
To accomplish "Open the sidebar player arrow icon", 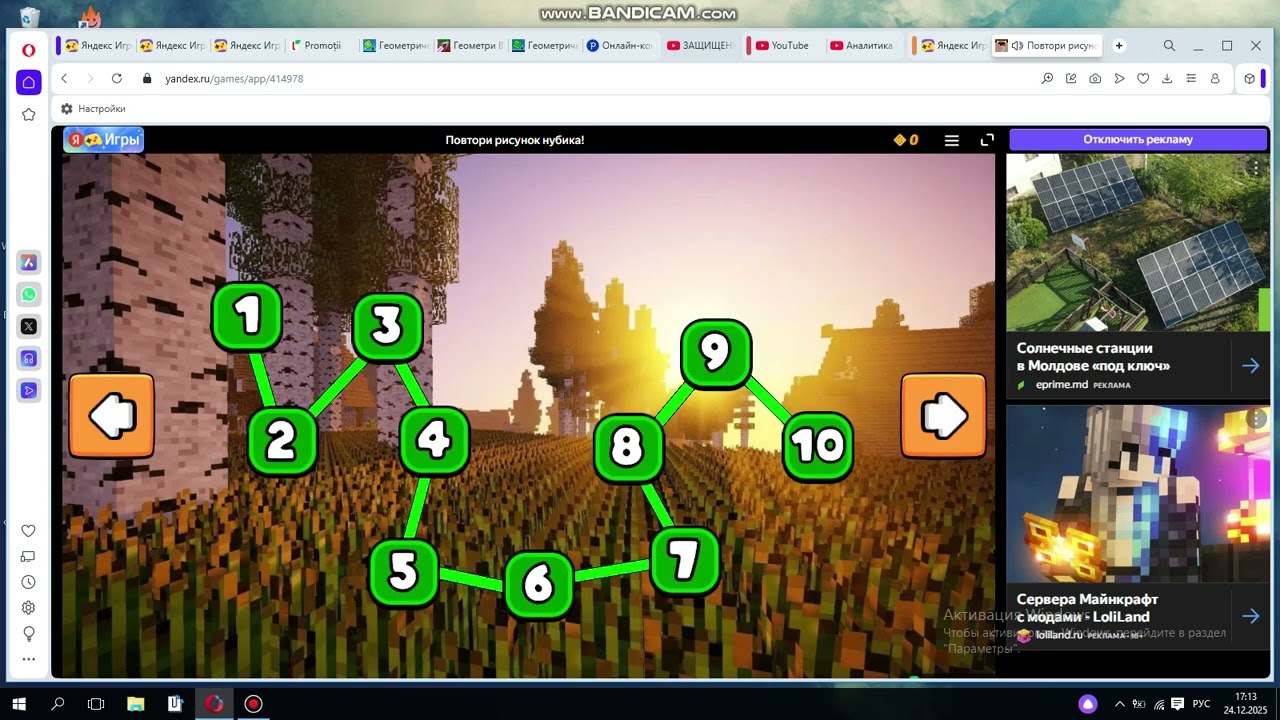I will point(29,390).
